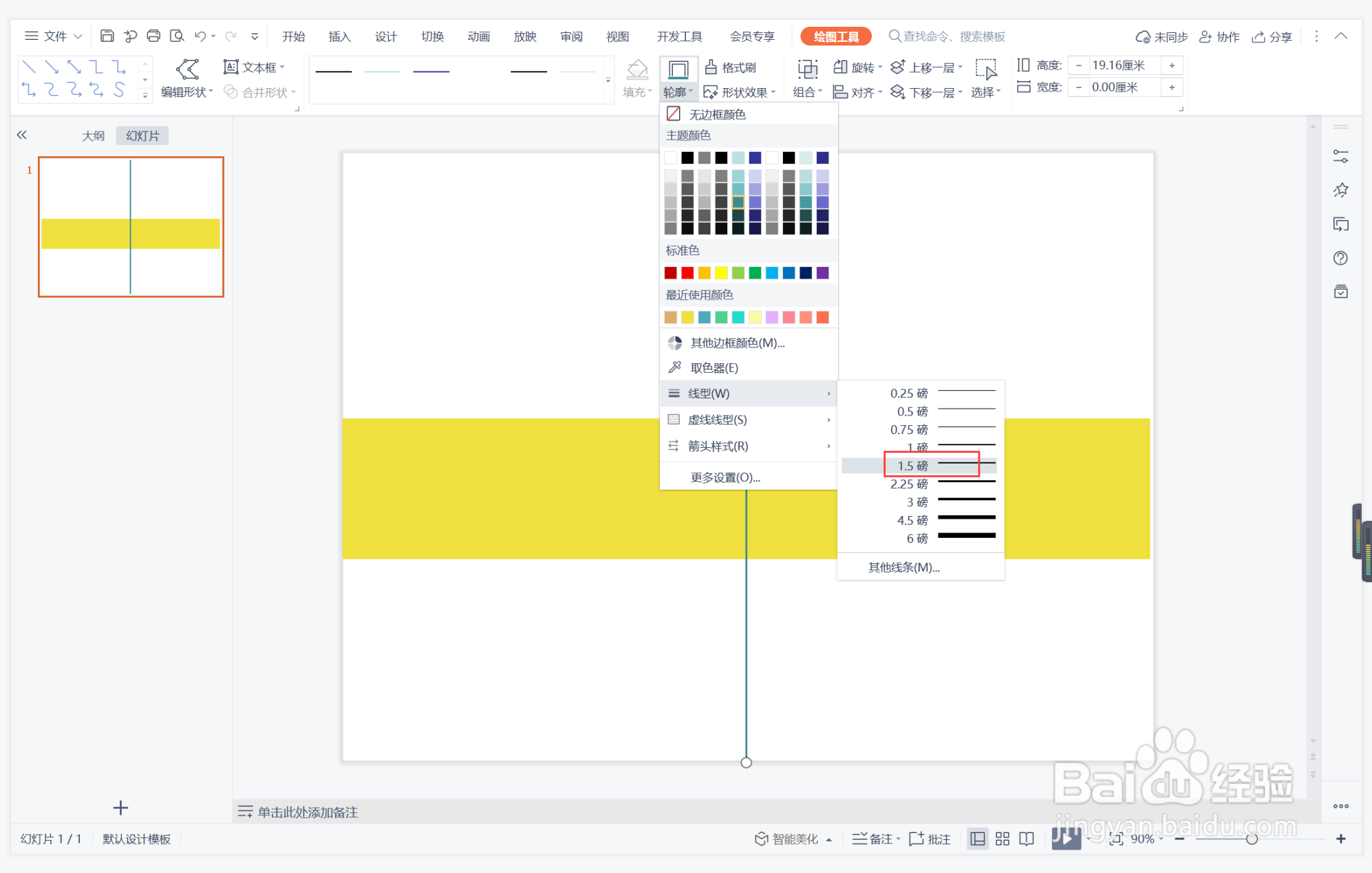
Task: Click the Print icon in quick toolbar
Action: (153, 36)
